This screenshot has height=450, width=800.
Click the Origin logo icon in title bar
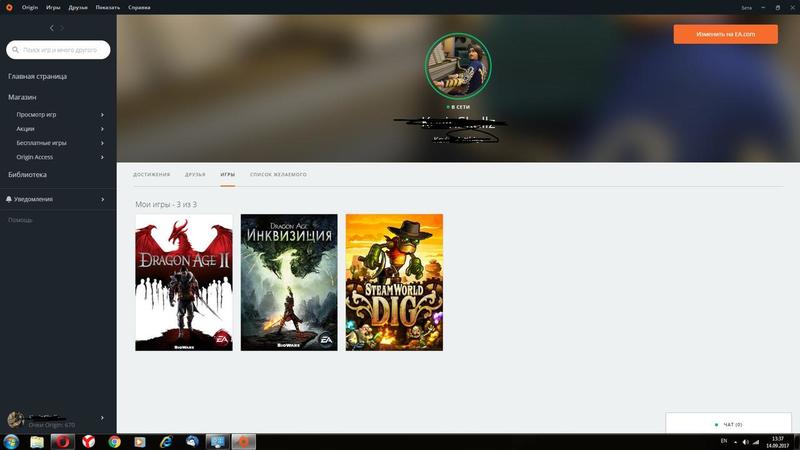coord(9,8)
